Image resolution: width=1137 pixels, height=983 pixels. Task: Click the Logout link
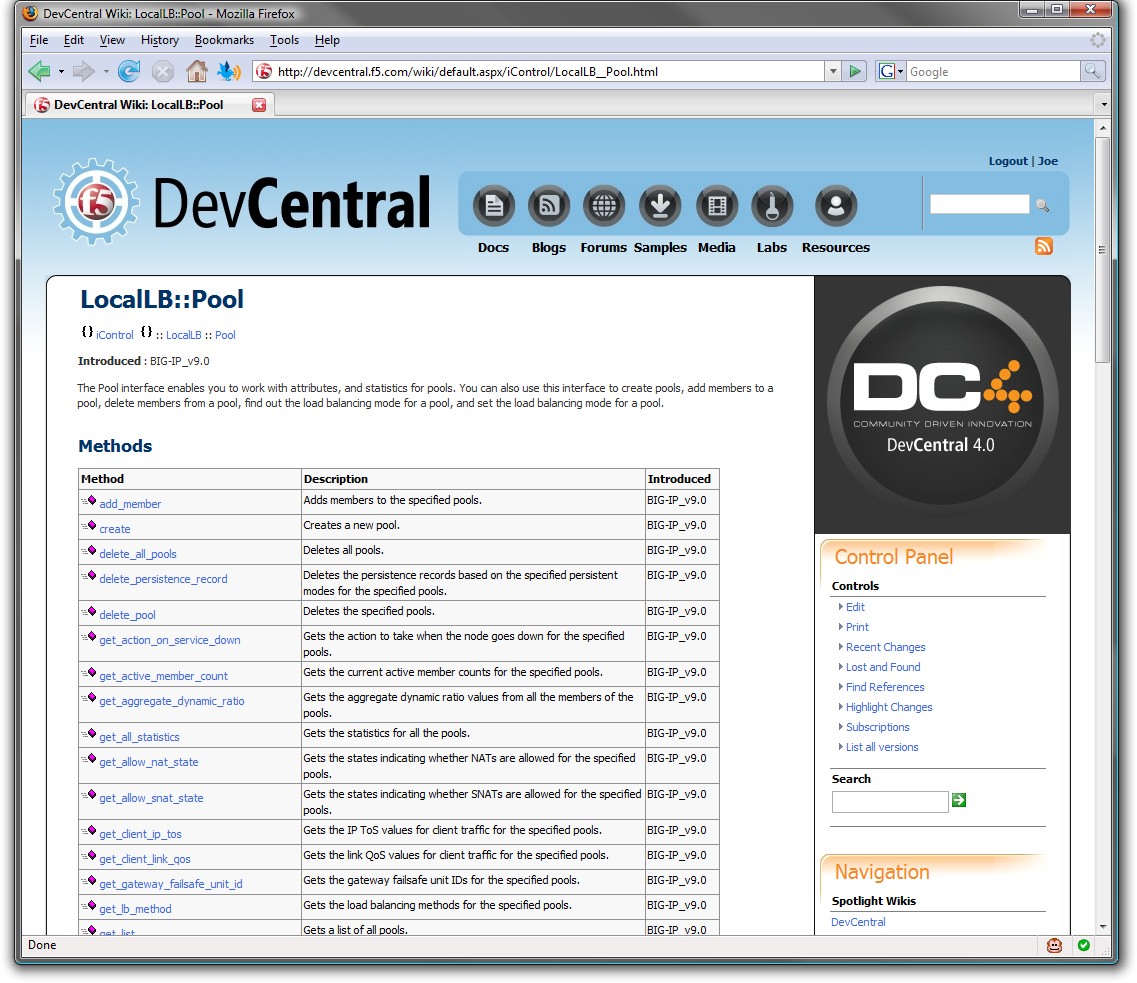coord(1008,161)
